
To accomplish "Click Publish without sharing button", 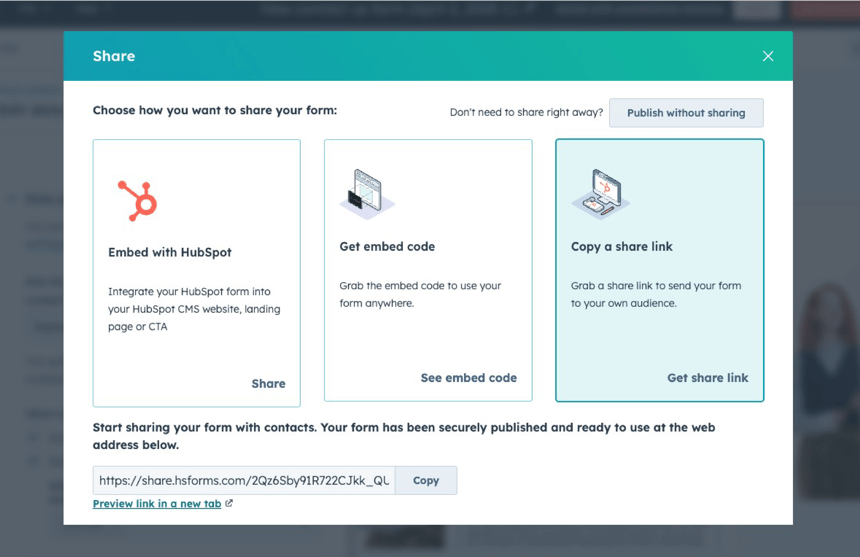I will click(686, 113).
